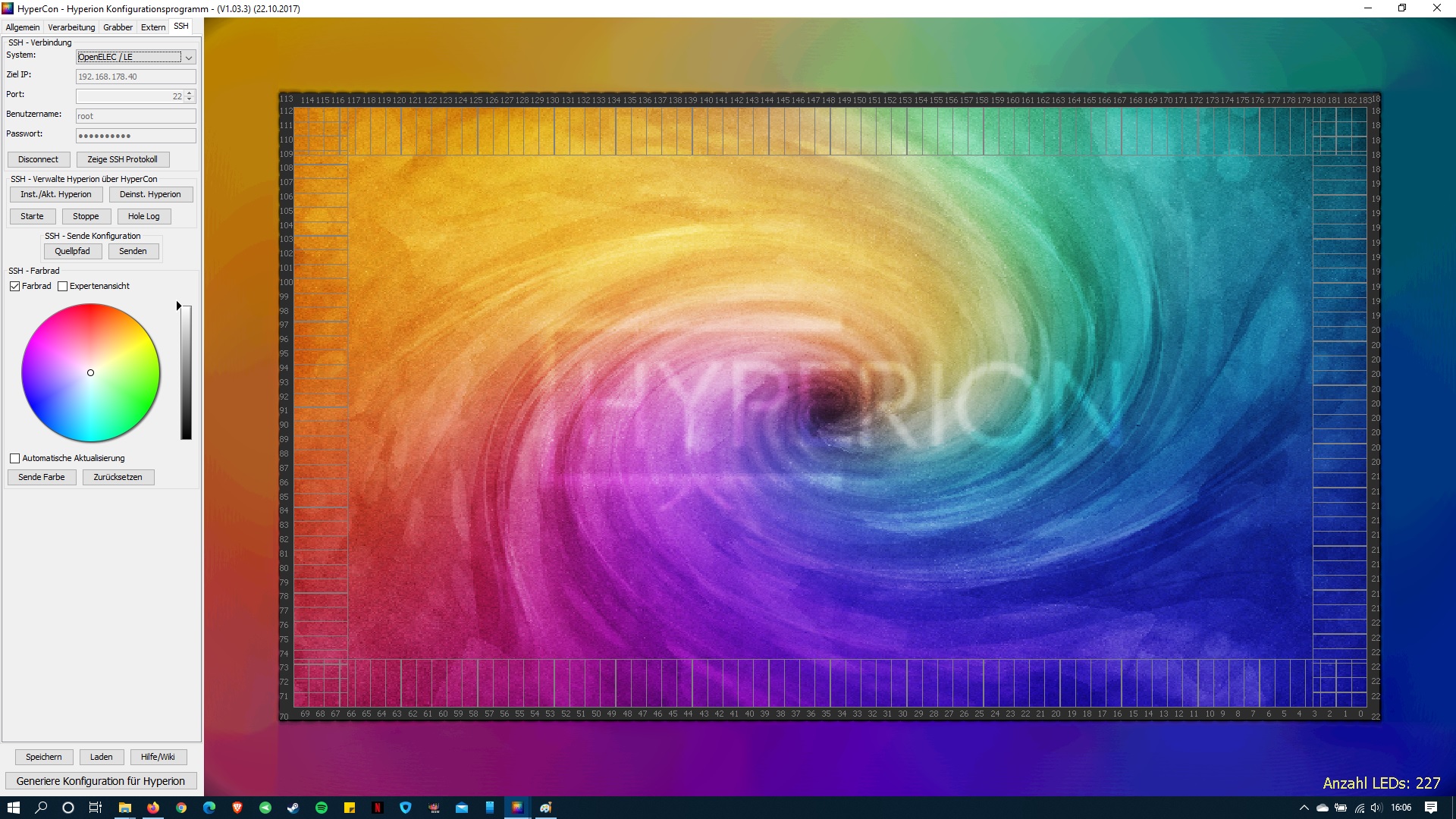
Task: Open File Explorer from the taskbar
Action: point(125,808)
